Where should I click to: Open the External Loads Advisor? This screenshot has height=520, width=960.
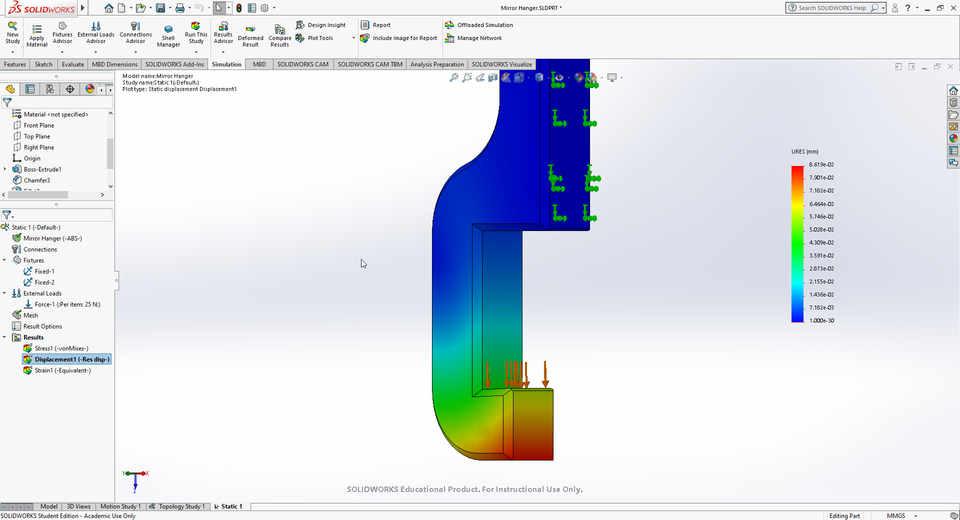pos(96,33)
